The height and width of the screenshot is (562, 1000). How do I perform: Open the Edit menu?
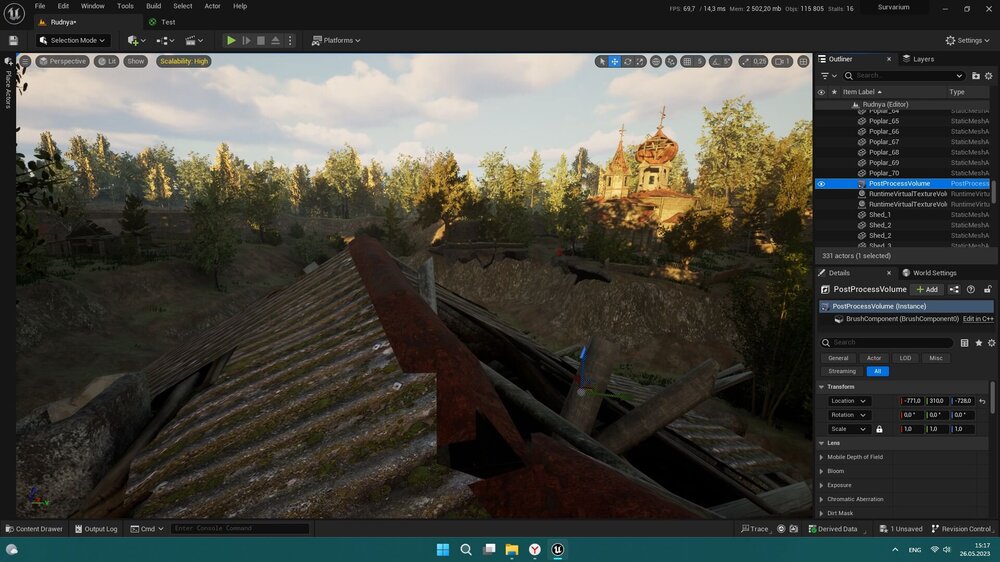point(63,6)
